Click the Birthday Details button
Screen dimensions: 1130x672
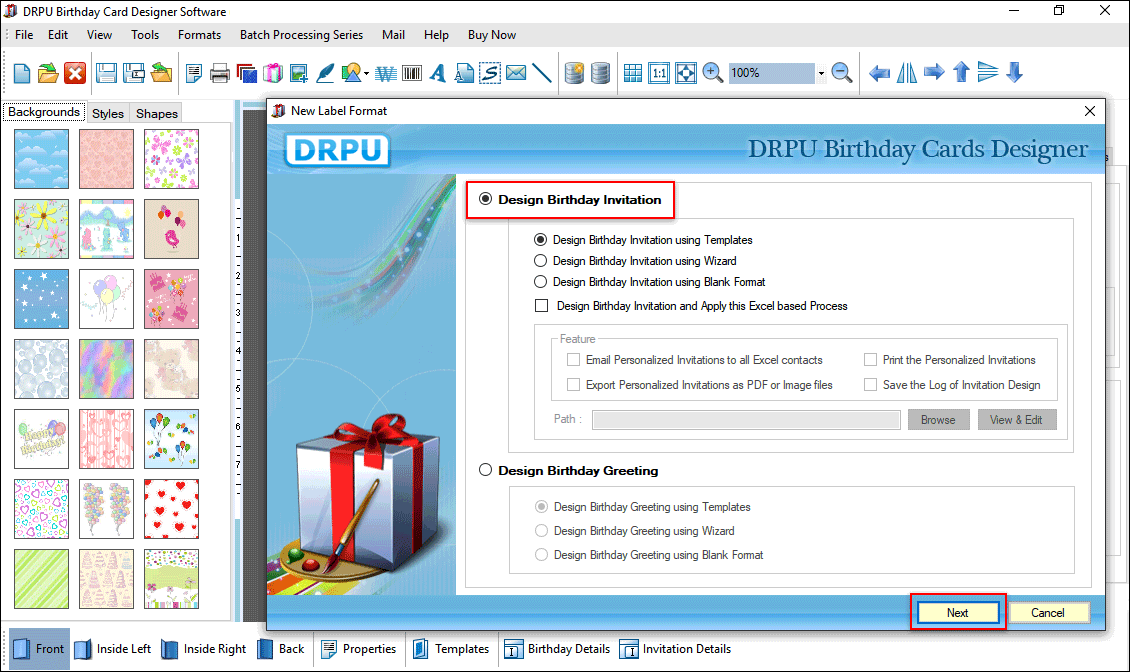click(x=557, y=649)
